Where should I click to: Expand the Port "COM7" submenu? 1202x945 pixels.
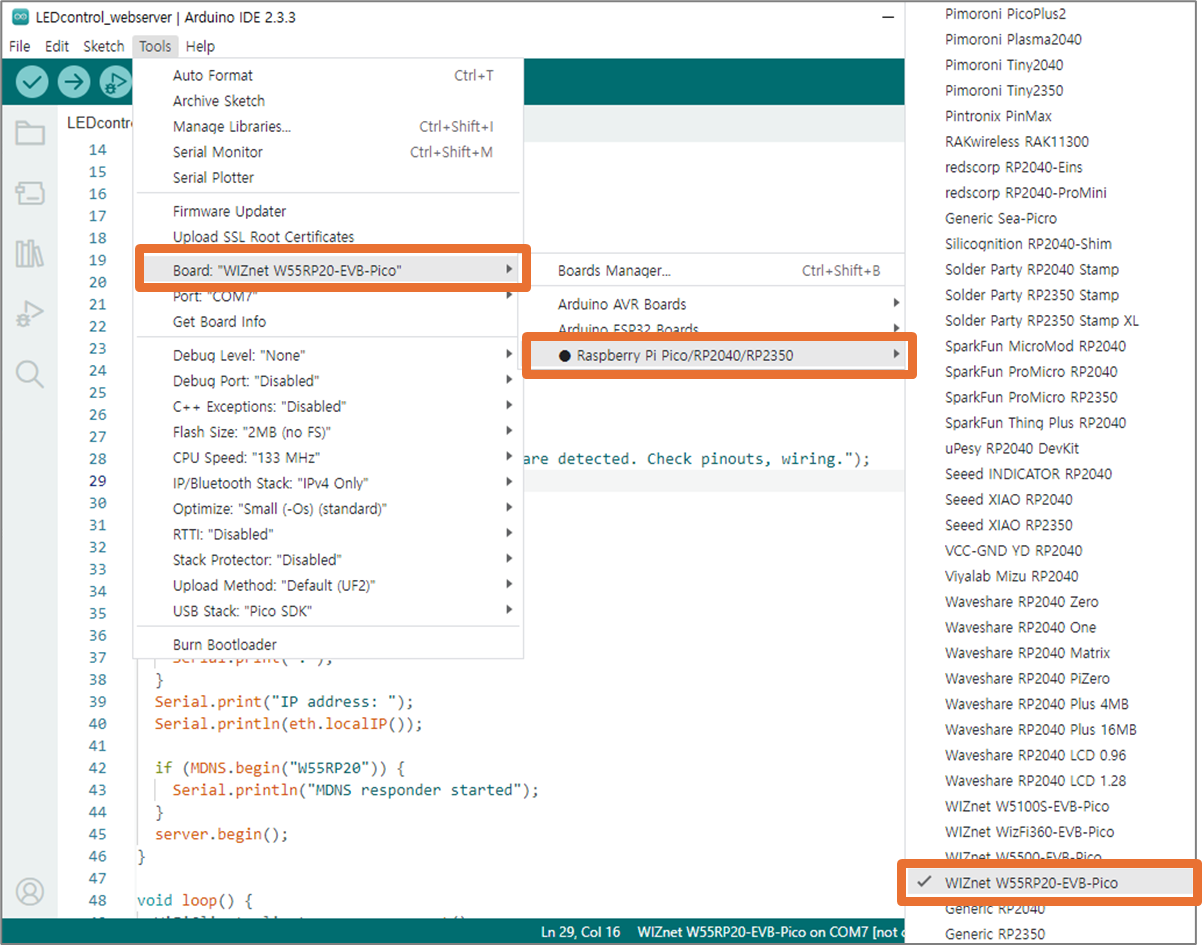pyautogui.click(x=328, y=297)
